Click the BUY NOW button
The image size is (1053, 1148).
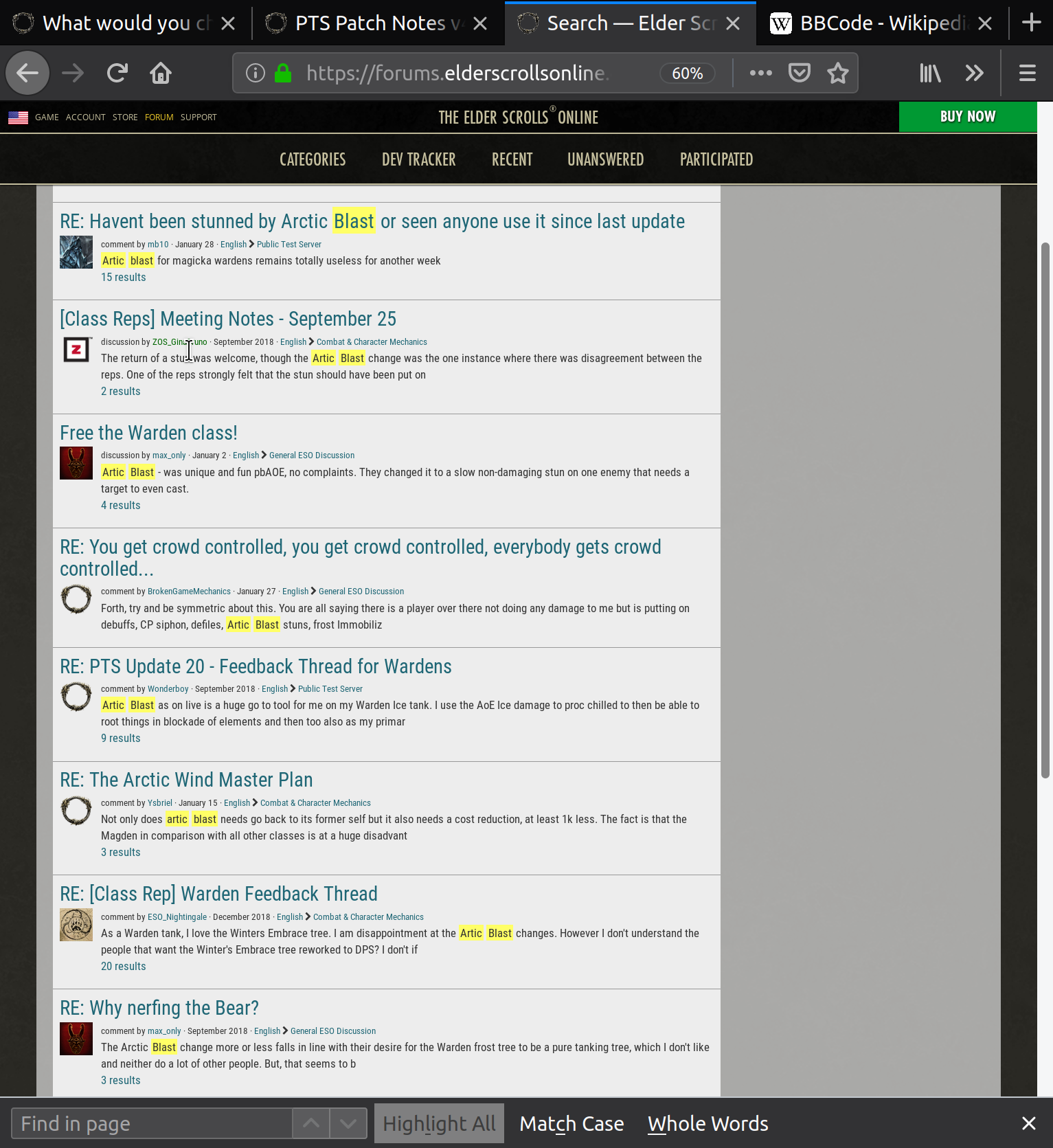(968, 117)
